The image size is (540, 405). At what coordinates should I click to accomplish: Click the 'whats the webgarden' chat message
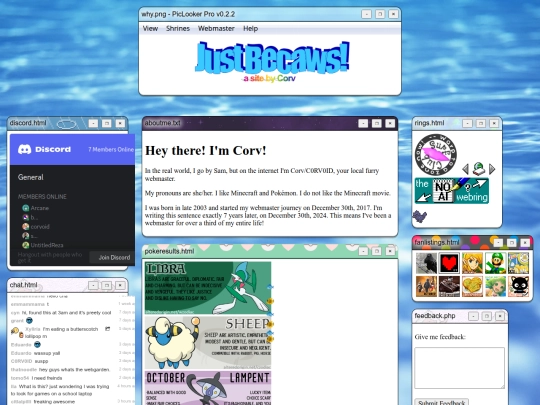coord(74,370)
